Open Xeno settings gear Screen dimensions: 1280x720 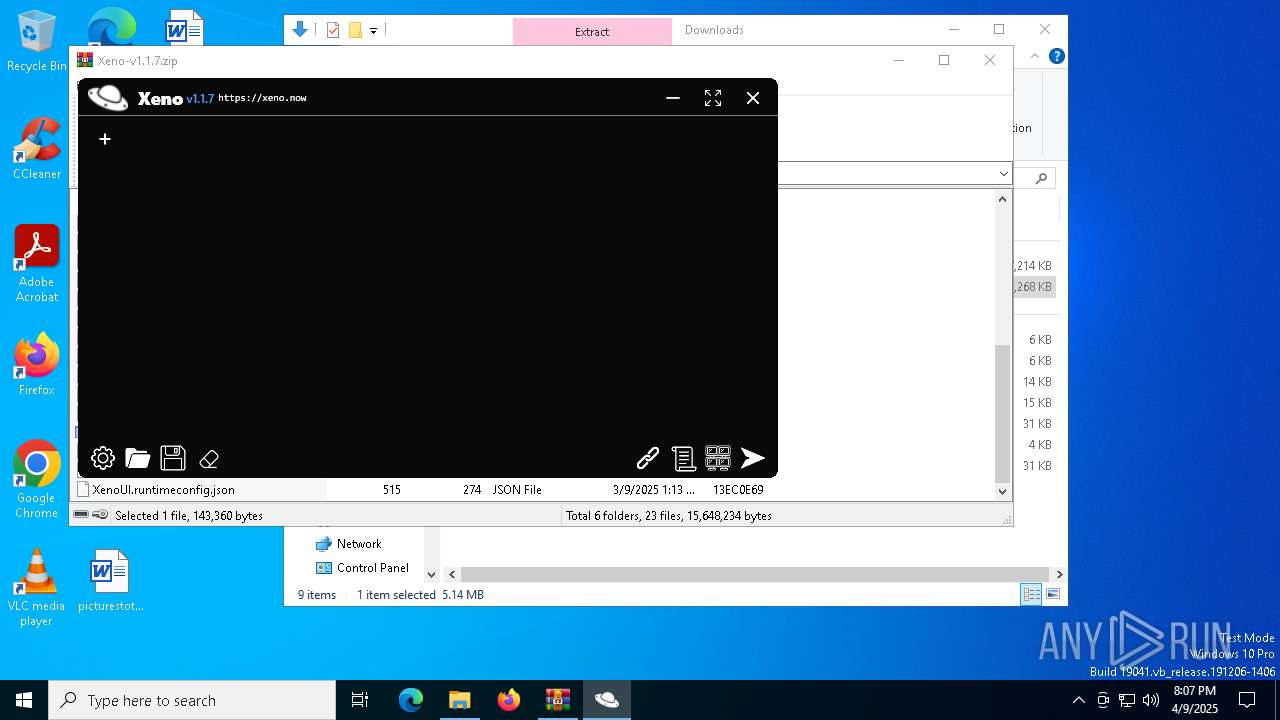[x=103, y=458]
